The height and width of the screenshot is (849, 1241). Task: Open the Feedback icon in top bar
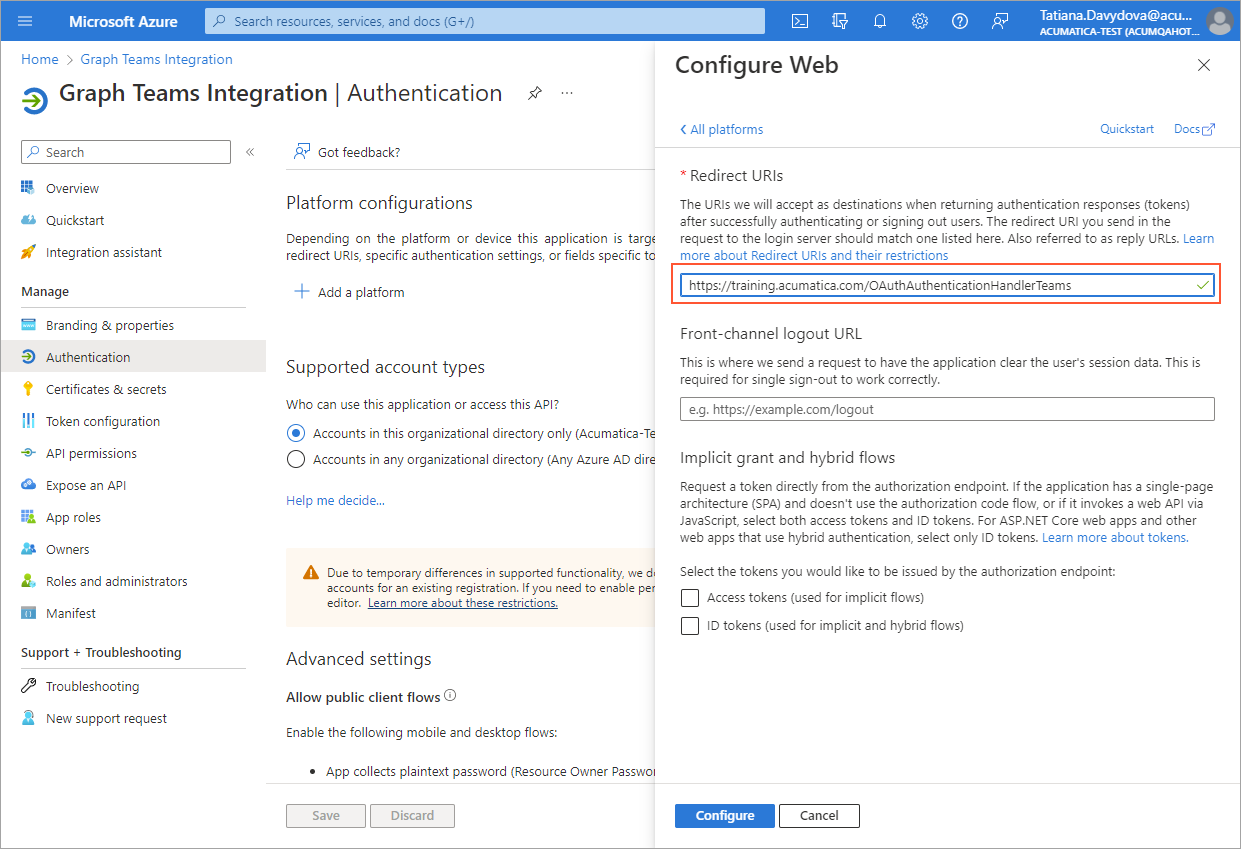(1000, 21)
